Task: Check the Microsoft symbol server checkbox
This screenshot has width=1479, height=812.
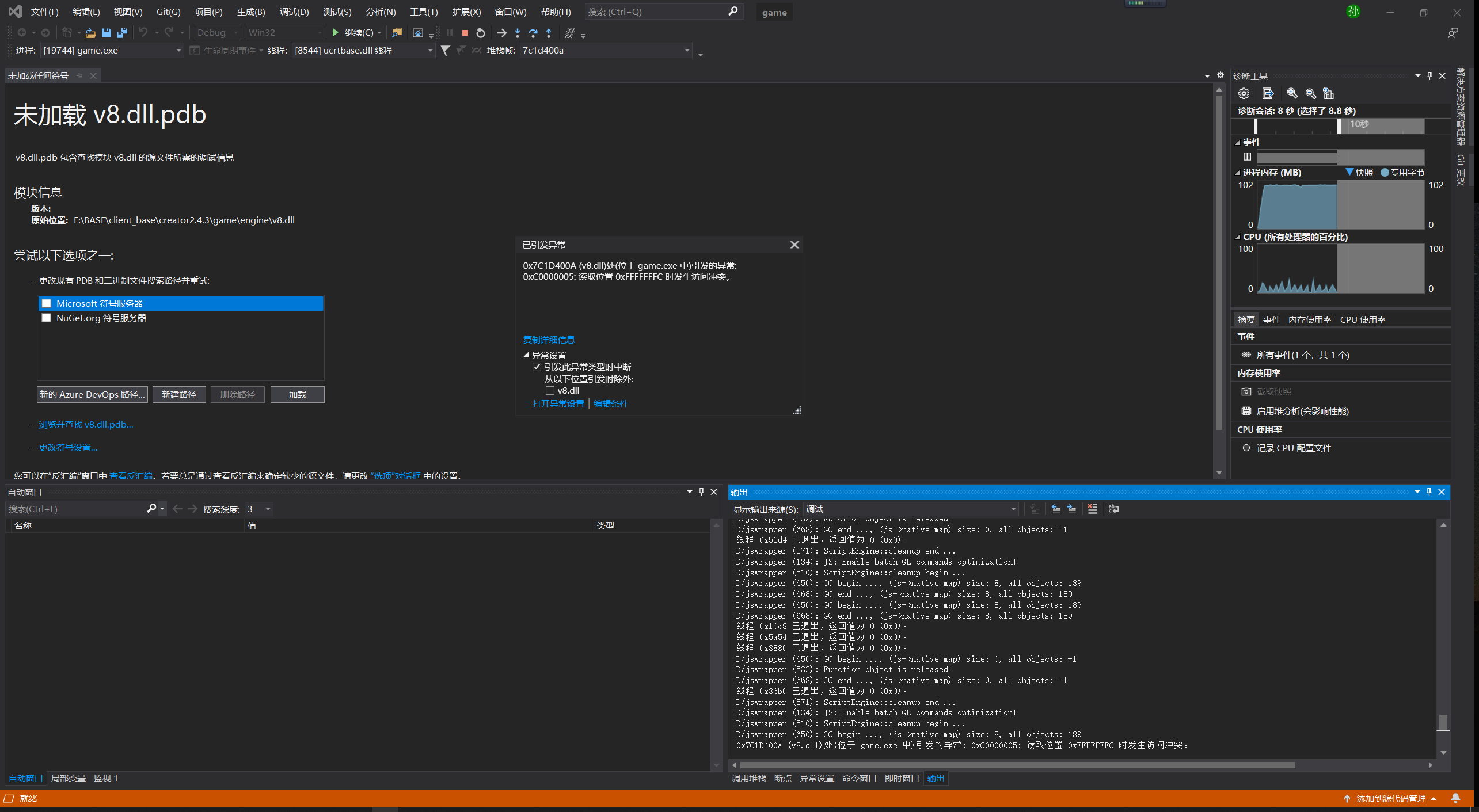Action: tap(47, 303)
